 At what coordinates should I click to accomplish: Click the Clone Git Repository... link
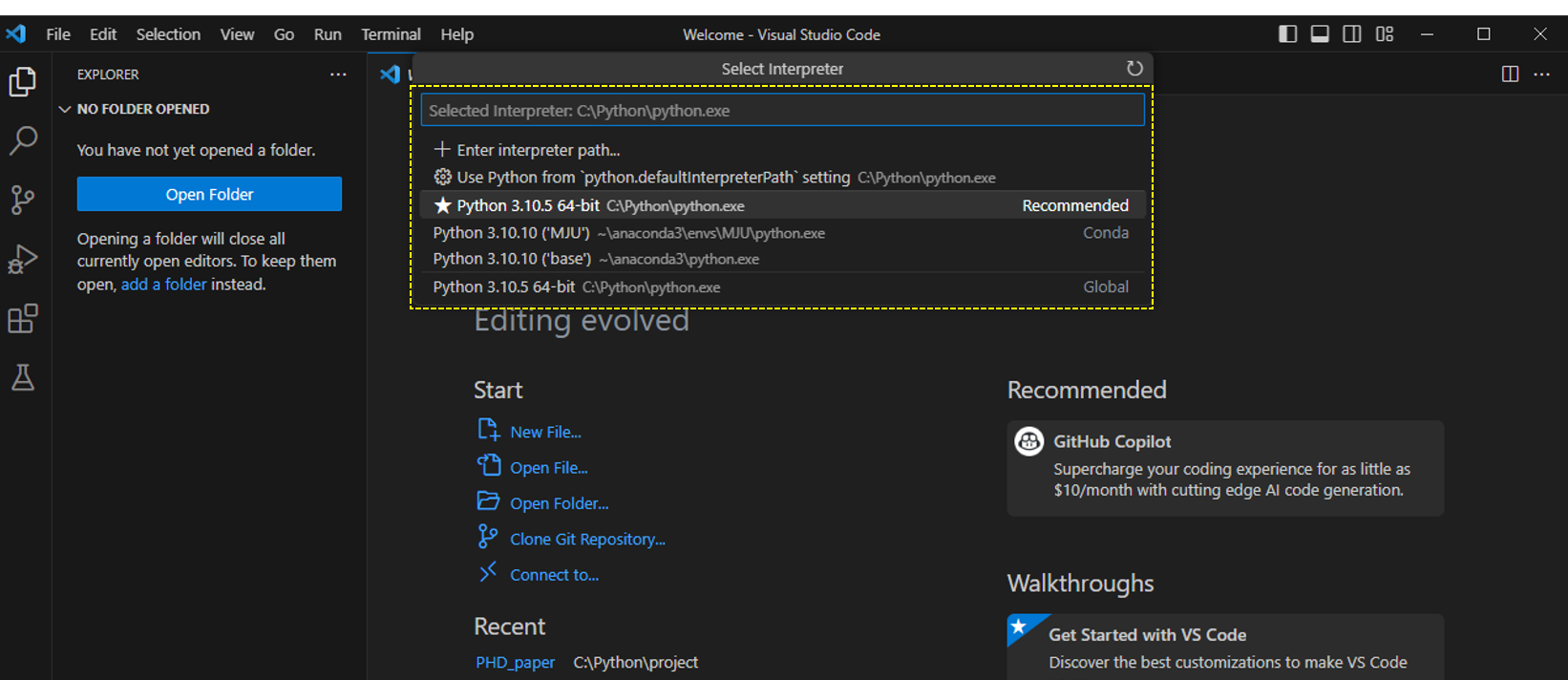(587, 540)
